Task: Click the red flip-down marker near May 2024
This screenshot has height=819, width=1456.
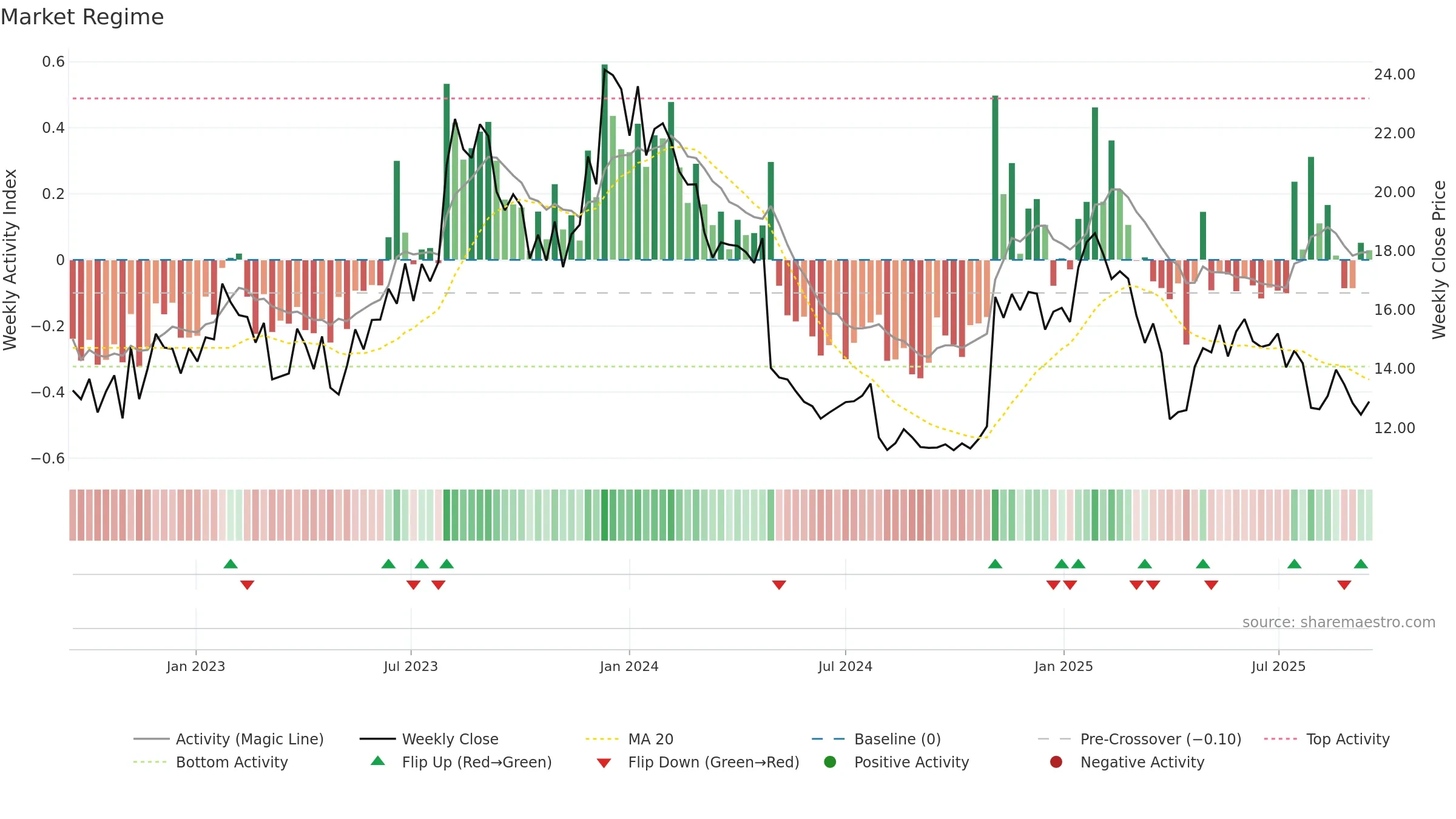Action: coord(779,585)
